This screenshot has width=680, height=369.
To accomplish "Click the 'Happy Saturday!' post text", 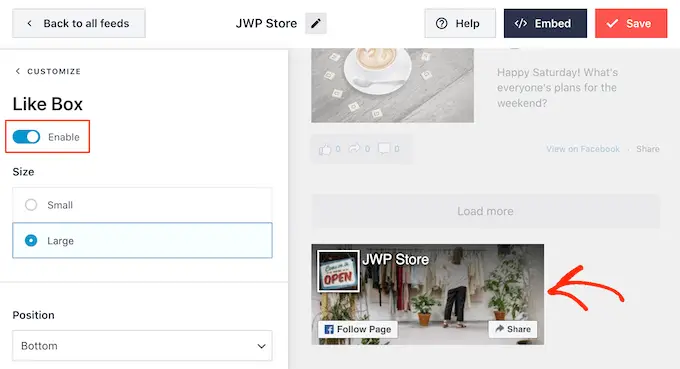I will [557, 88].
